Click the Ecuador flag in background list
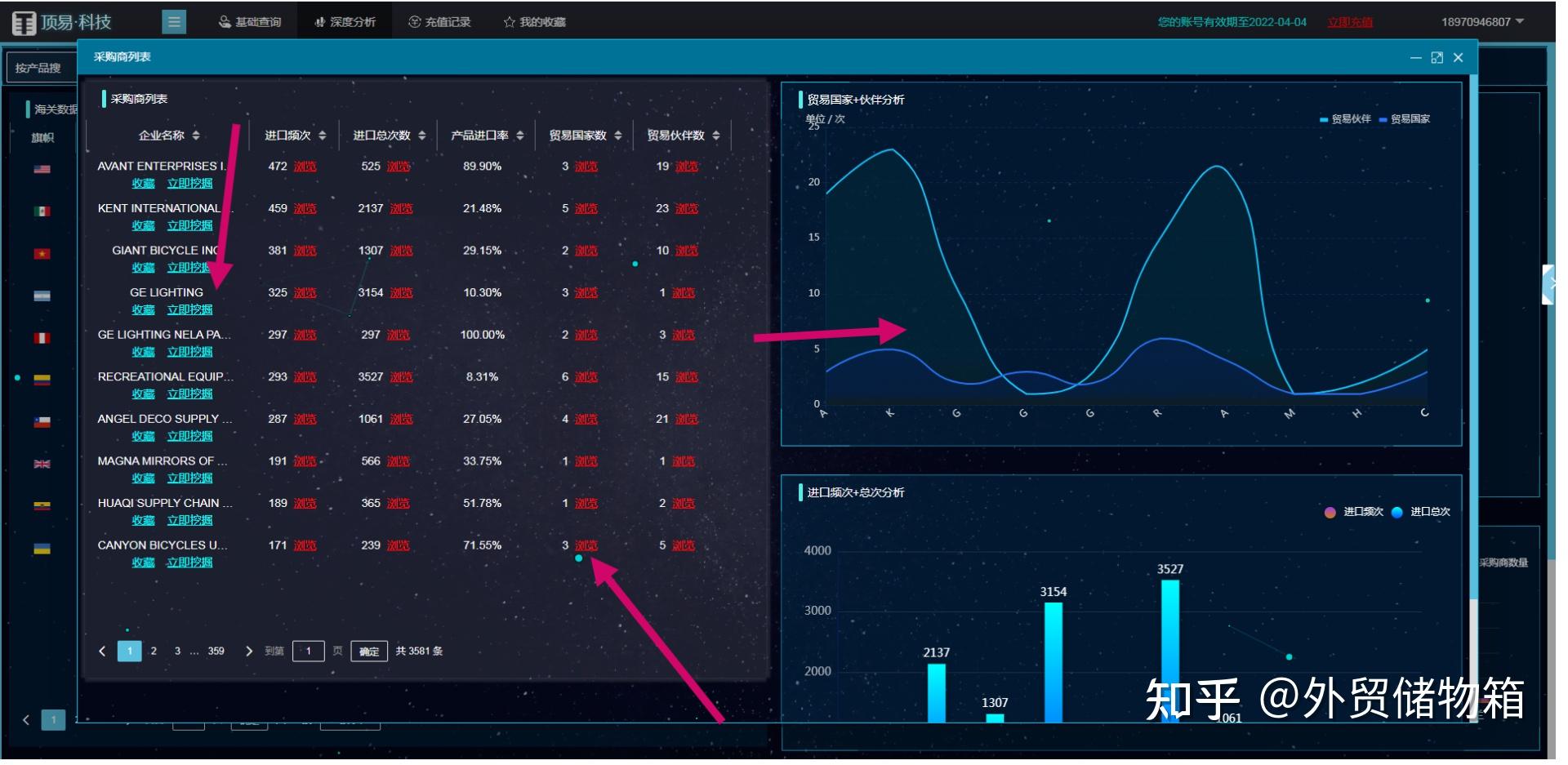 point(42,507)
